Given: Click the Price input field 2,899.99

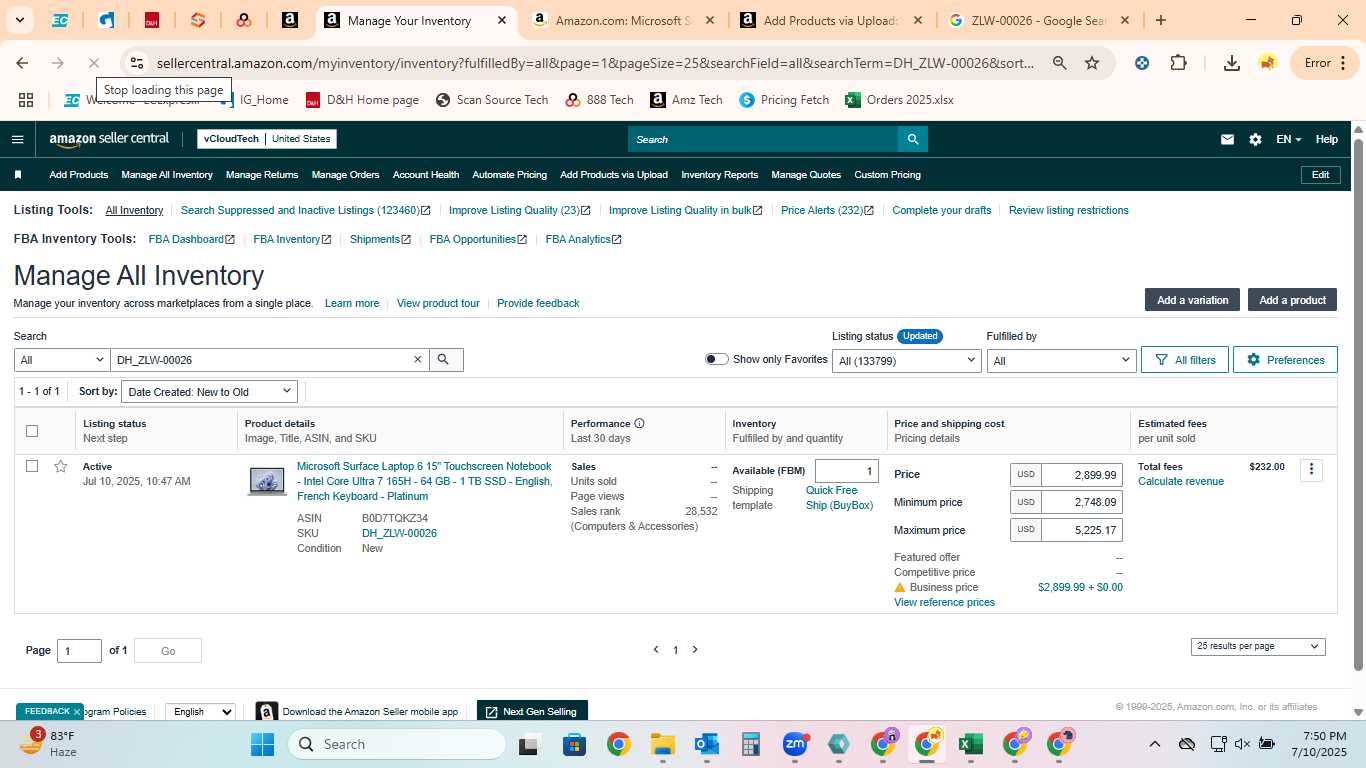Looking at the screenshot, I should click(x=1081, y=475).
